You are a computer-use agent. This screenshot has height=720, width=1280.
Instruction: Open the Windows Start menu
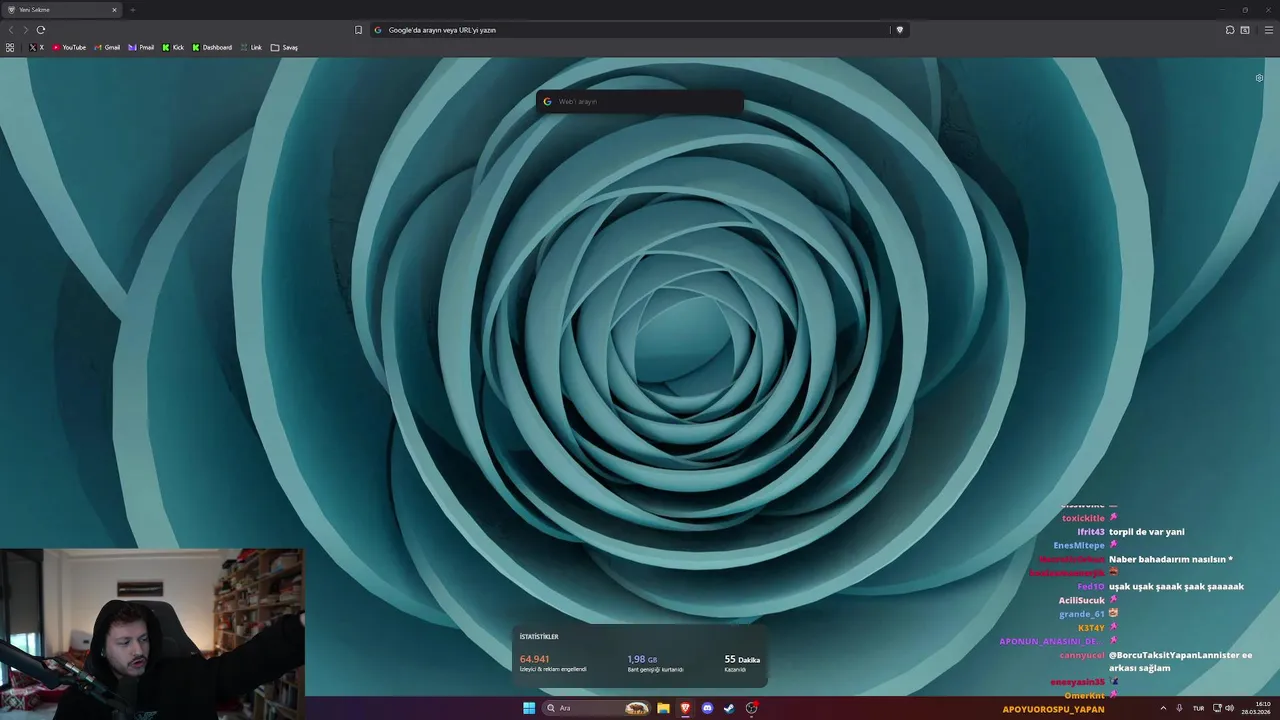[529, 708]
